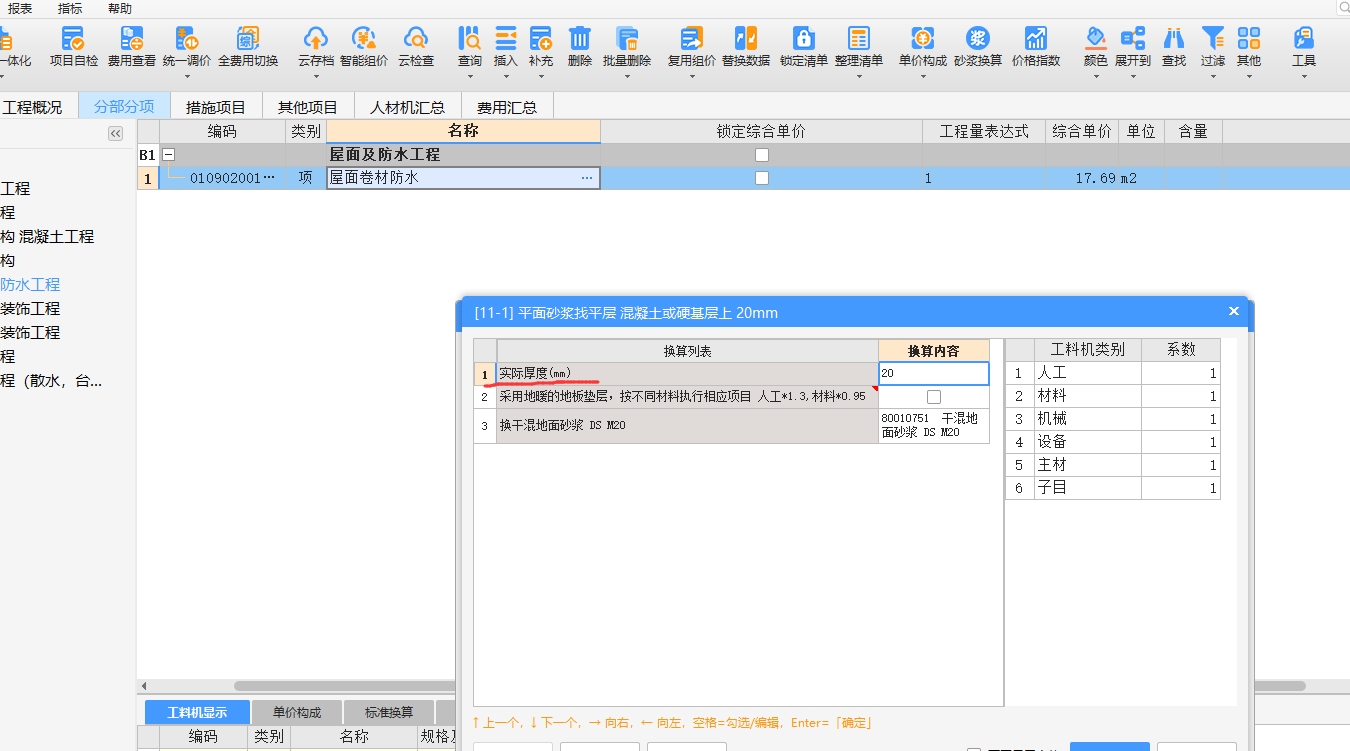Switch to the 人材机汇总 tab
1350x751 pixels.
tap(407, 107)
